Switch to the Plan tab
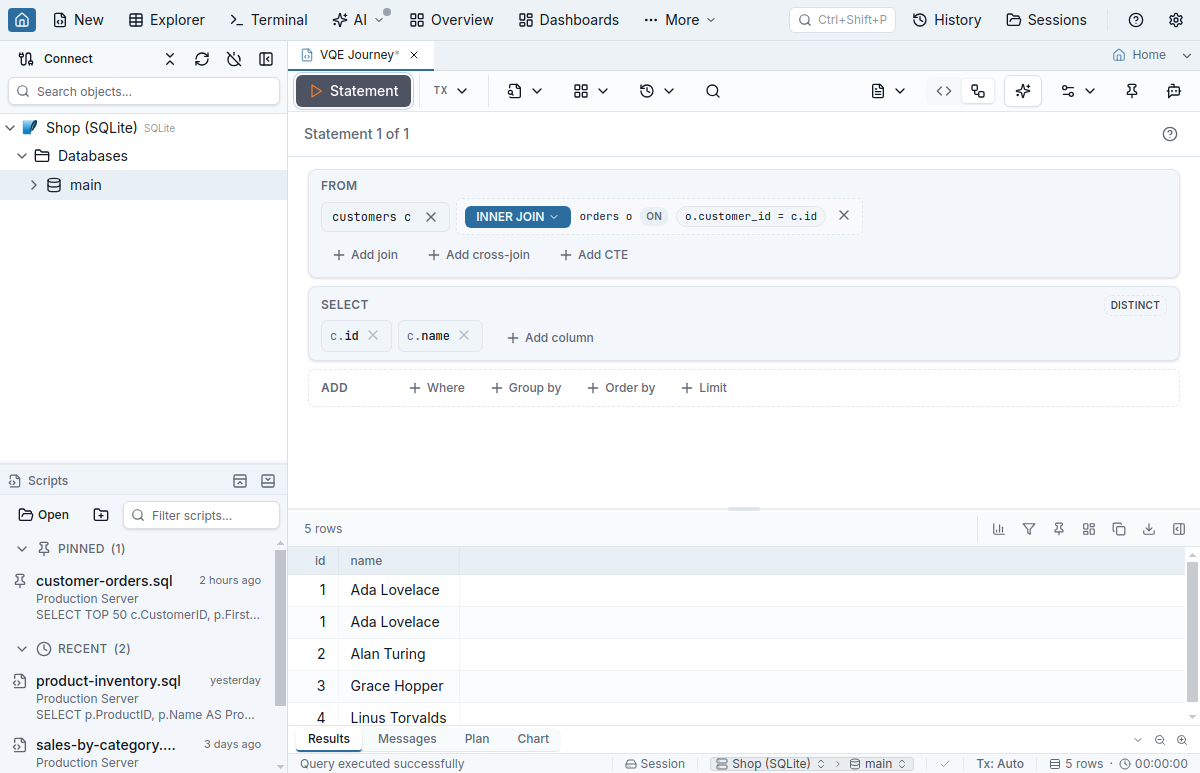The image size is (1200, 773). pos(477,739)
